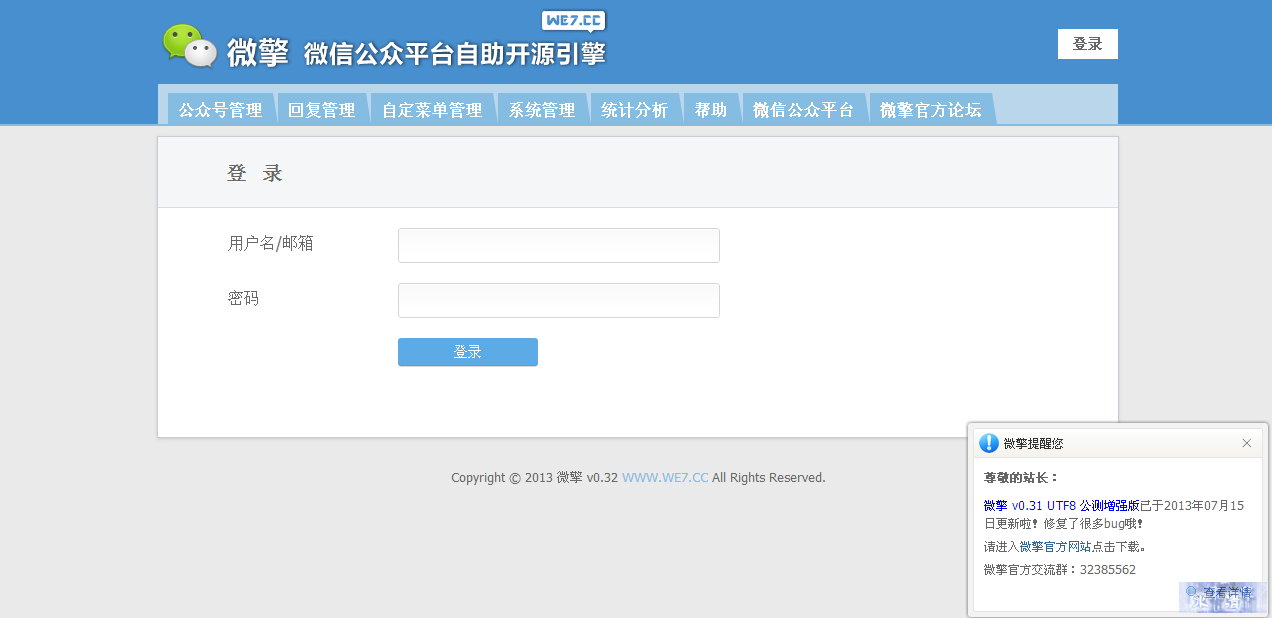Select the 统计分析 tab
1272x618 pixels.
pos(635,110)
